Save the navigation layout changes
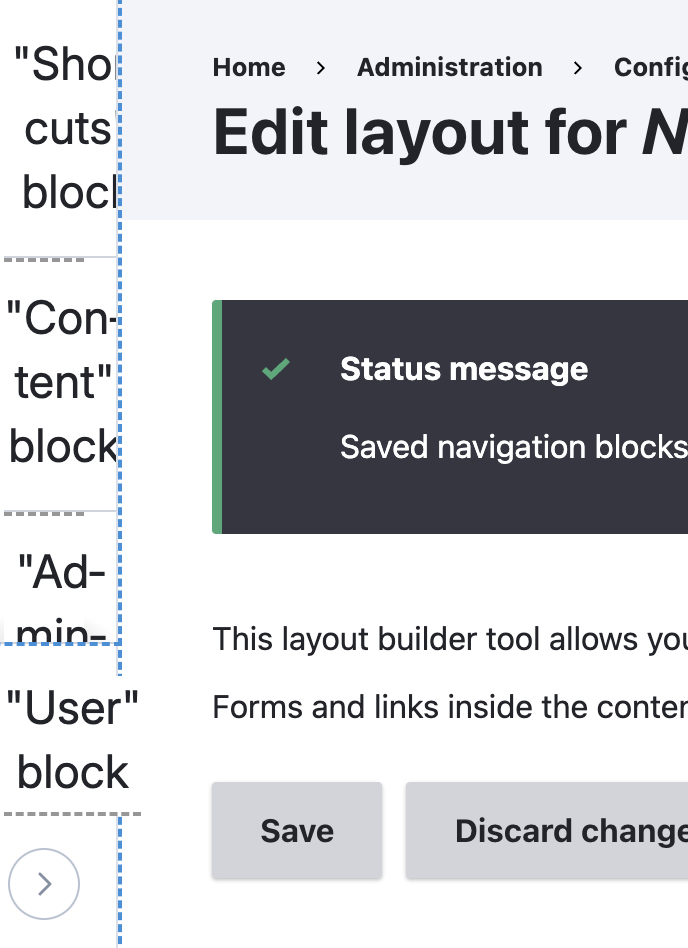The height and width of the screenshot is (948, 688). pyautogui.click(x=296, y=830)
